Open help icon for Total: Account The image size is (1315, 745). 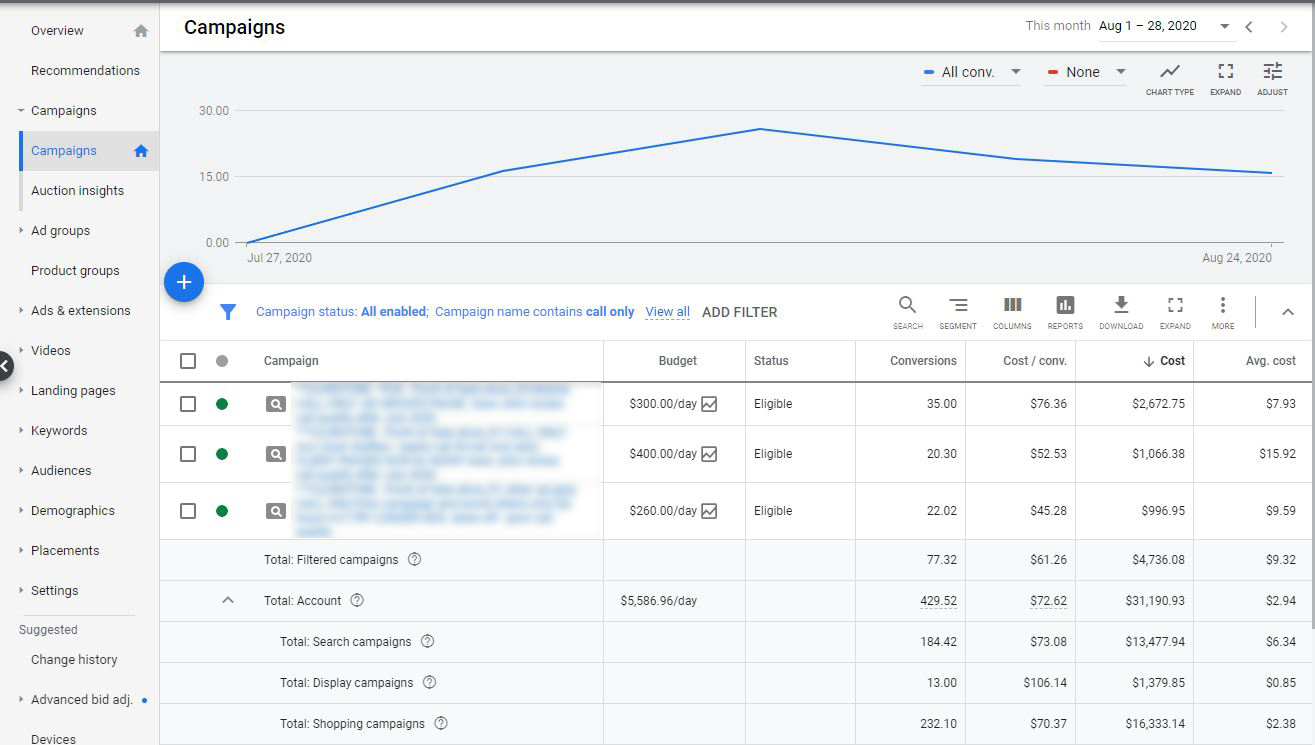pos(357,601)
